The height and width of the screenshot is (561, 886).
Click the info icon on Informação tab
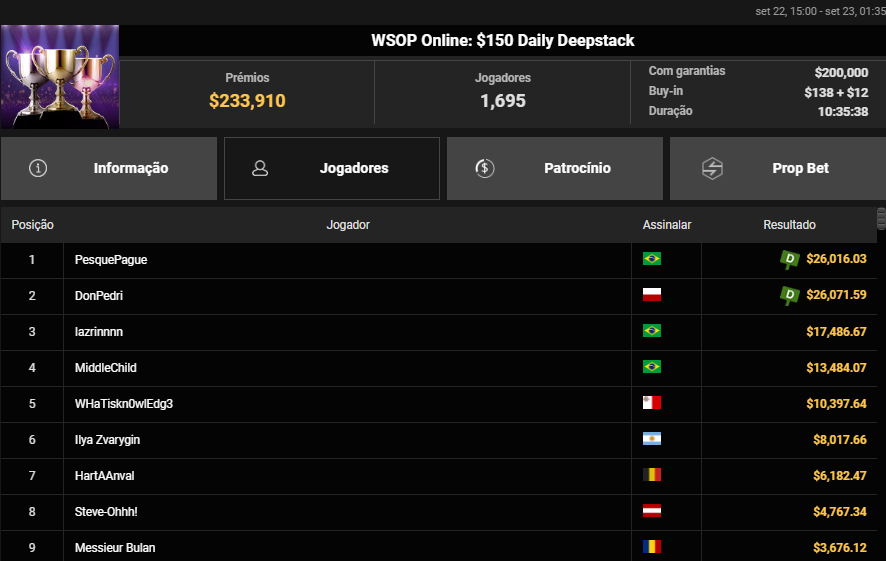tap(39, 168)
